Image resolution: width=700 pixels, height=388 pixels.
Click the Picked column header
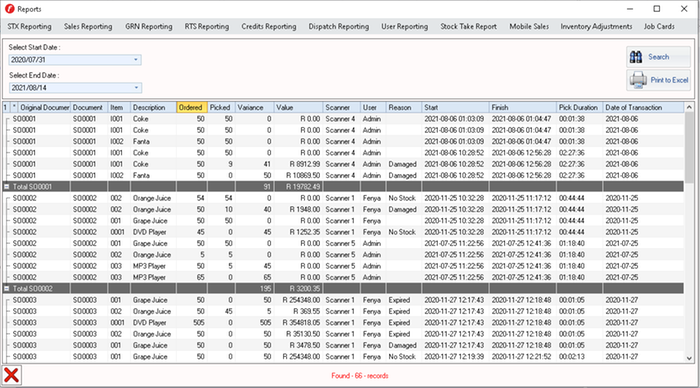pyautogui.click(x=221, y=107)
